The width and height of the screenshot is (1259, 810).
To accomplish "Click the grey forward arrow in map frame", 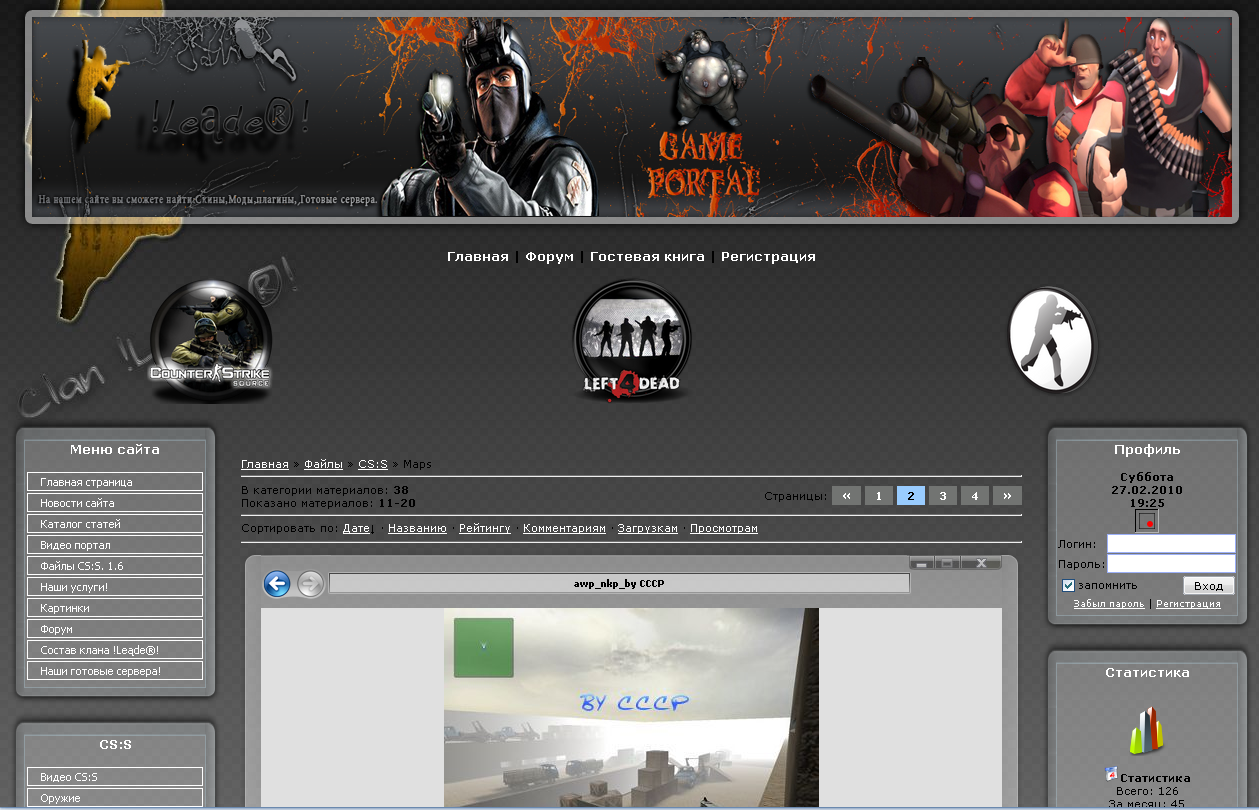I will (x=311, y=583).
